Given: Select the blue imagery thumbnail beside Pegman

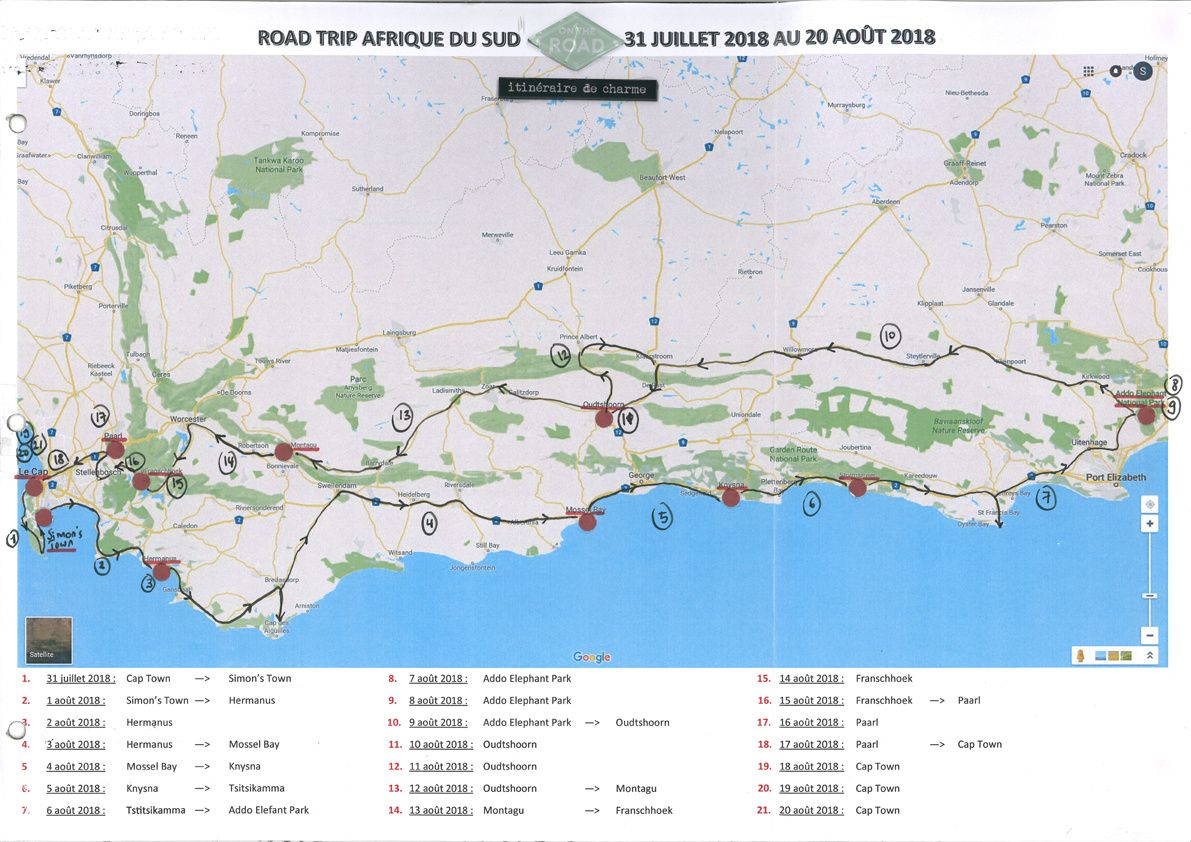Looking at the screenshot, I should pos(1101,655).
